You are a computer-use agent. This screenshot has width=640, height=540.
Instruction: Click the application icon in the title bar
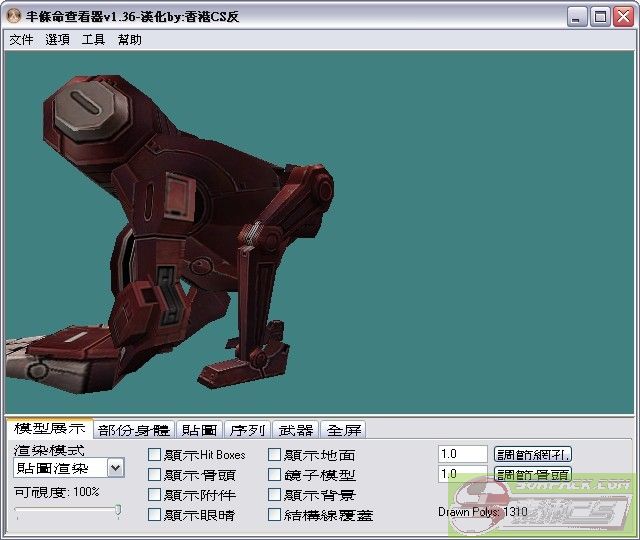(14, 16)
